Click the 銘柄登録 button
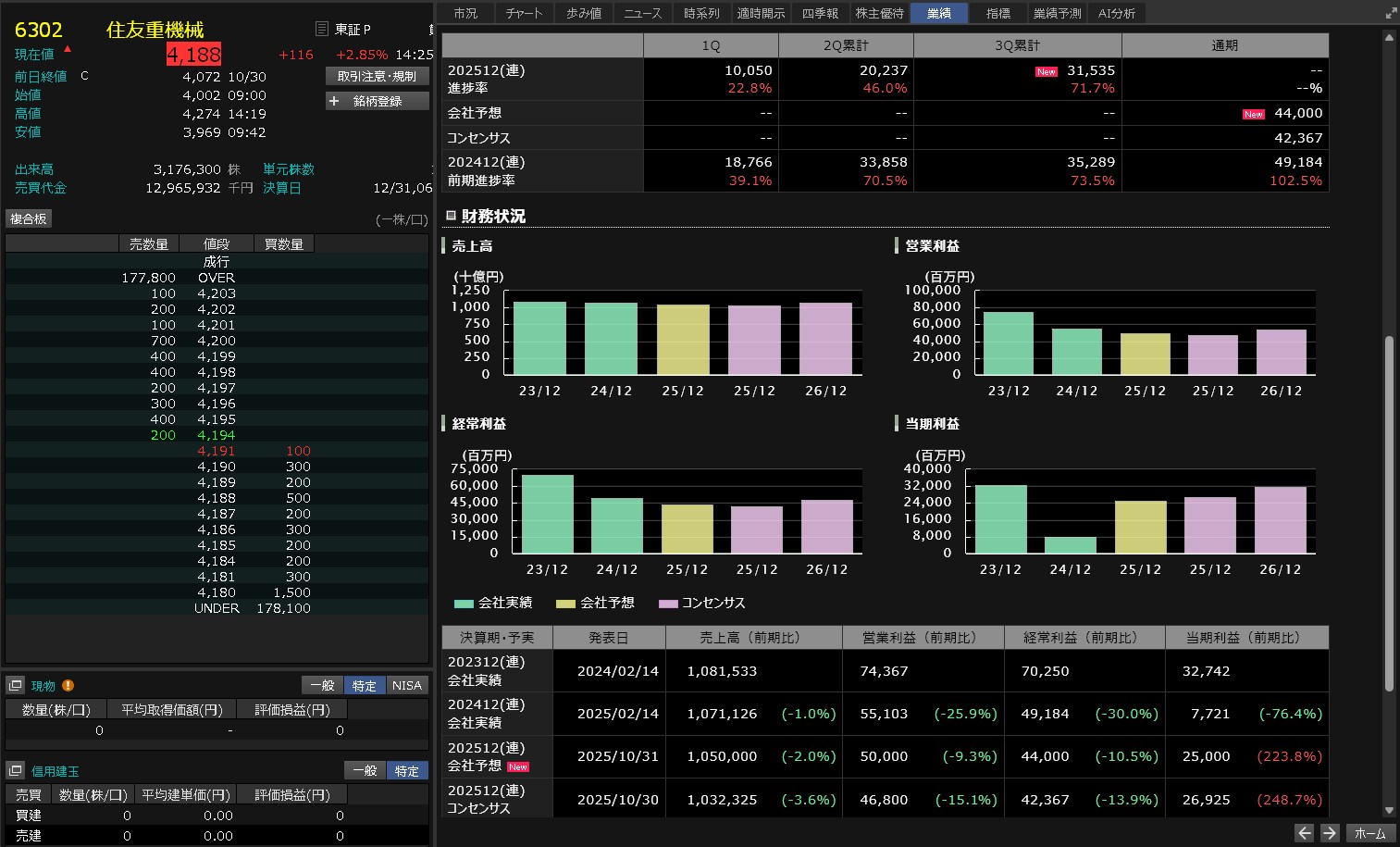The image size is (1400, 847). (x=378, y=101)
